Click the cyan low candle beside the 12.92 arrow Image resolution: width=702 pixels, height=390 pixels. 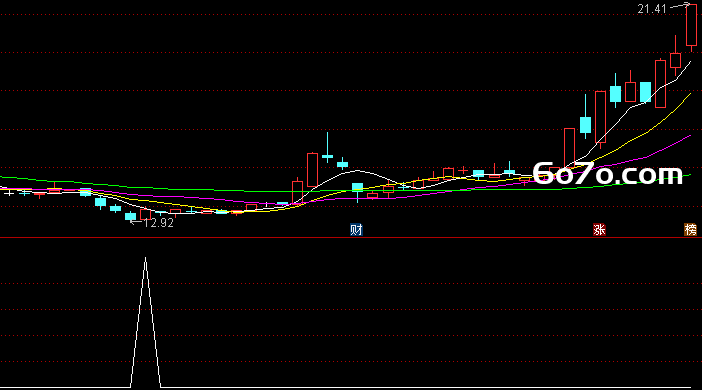pos(130,217)
